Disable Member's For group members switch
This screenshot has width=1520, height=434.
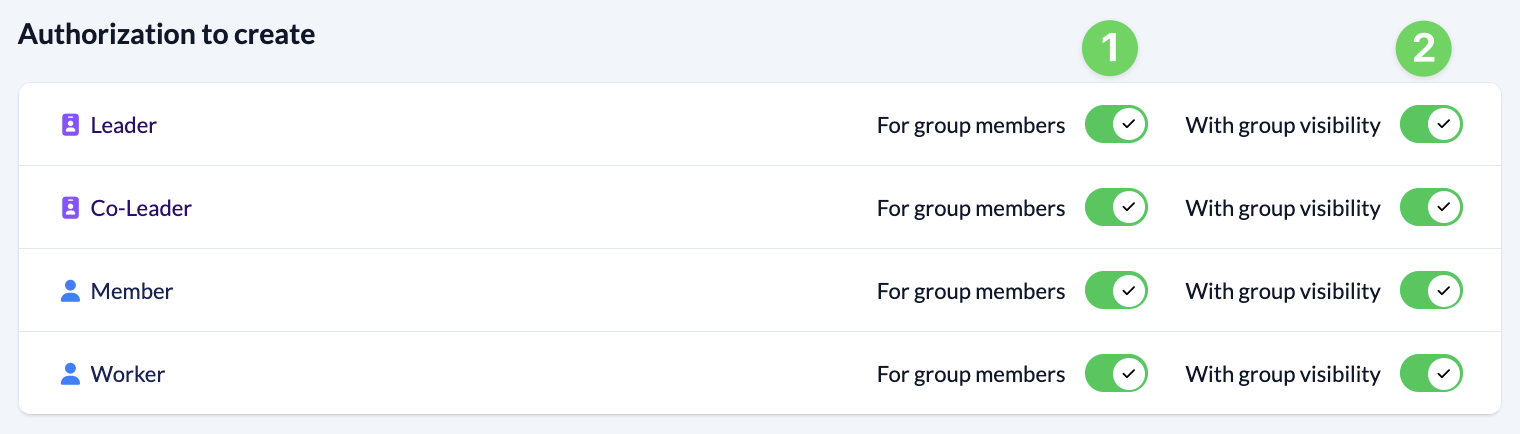tap(1116, 291)
